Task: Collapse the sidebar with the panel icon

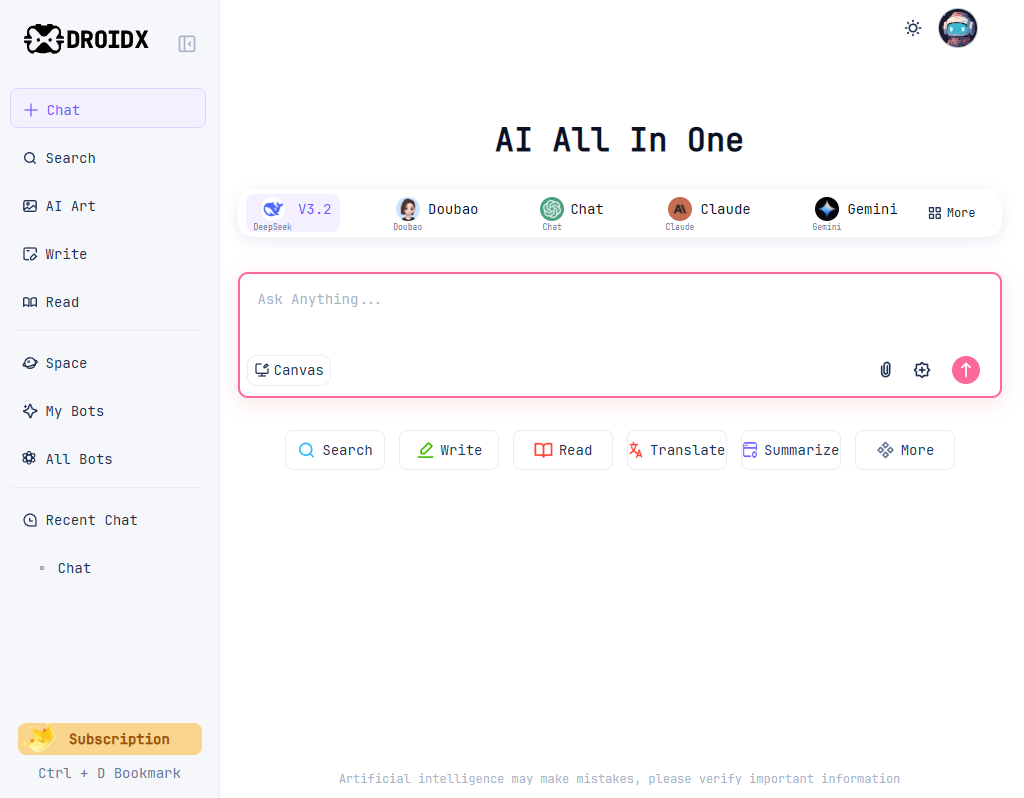Action: pyautogui.click(x=187, y=44)
